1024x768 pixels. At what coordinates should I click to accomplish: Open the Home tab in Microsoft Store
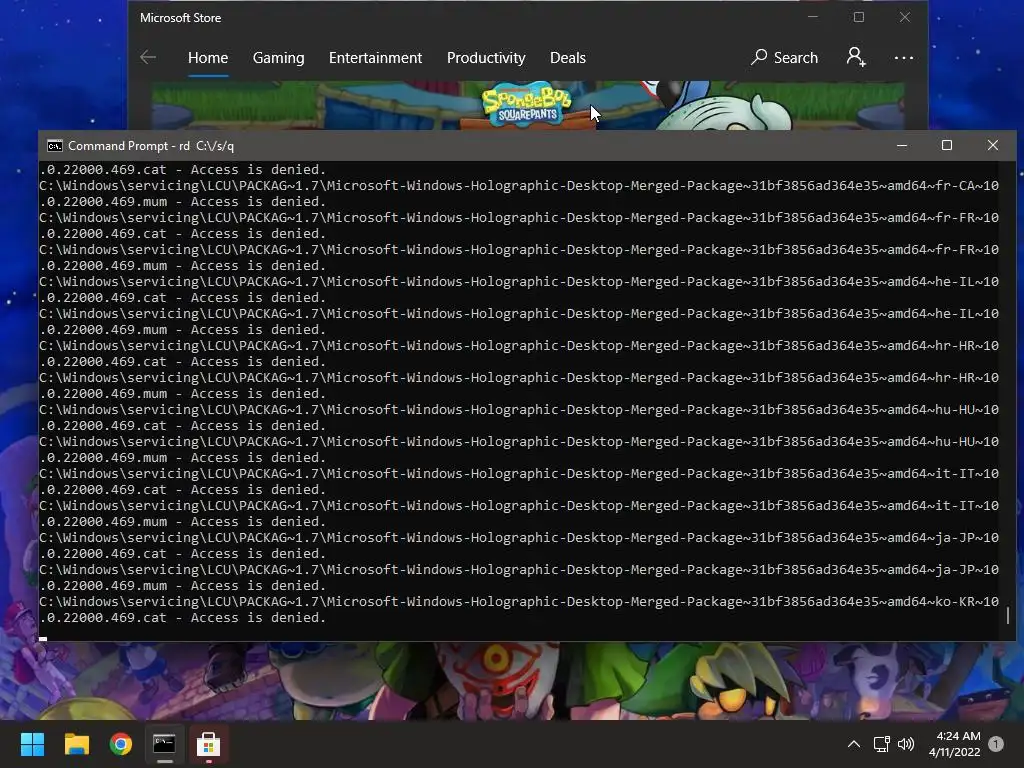coord(208,57)
